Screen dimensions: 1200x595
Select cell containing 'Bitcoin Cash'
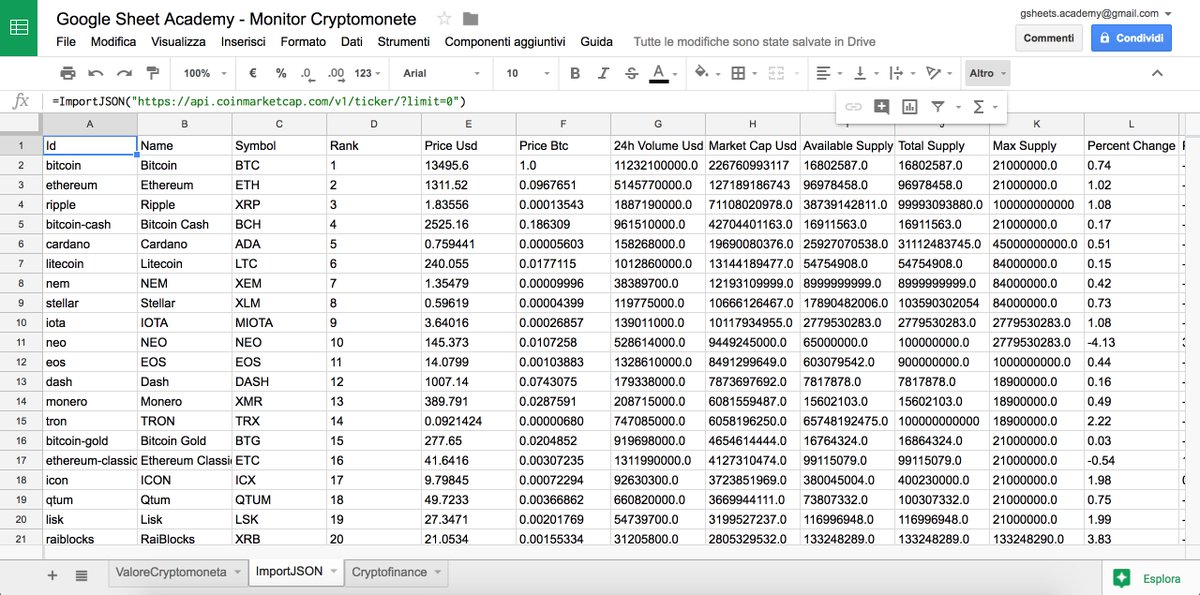tap(184, 224)
